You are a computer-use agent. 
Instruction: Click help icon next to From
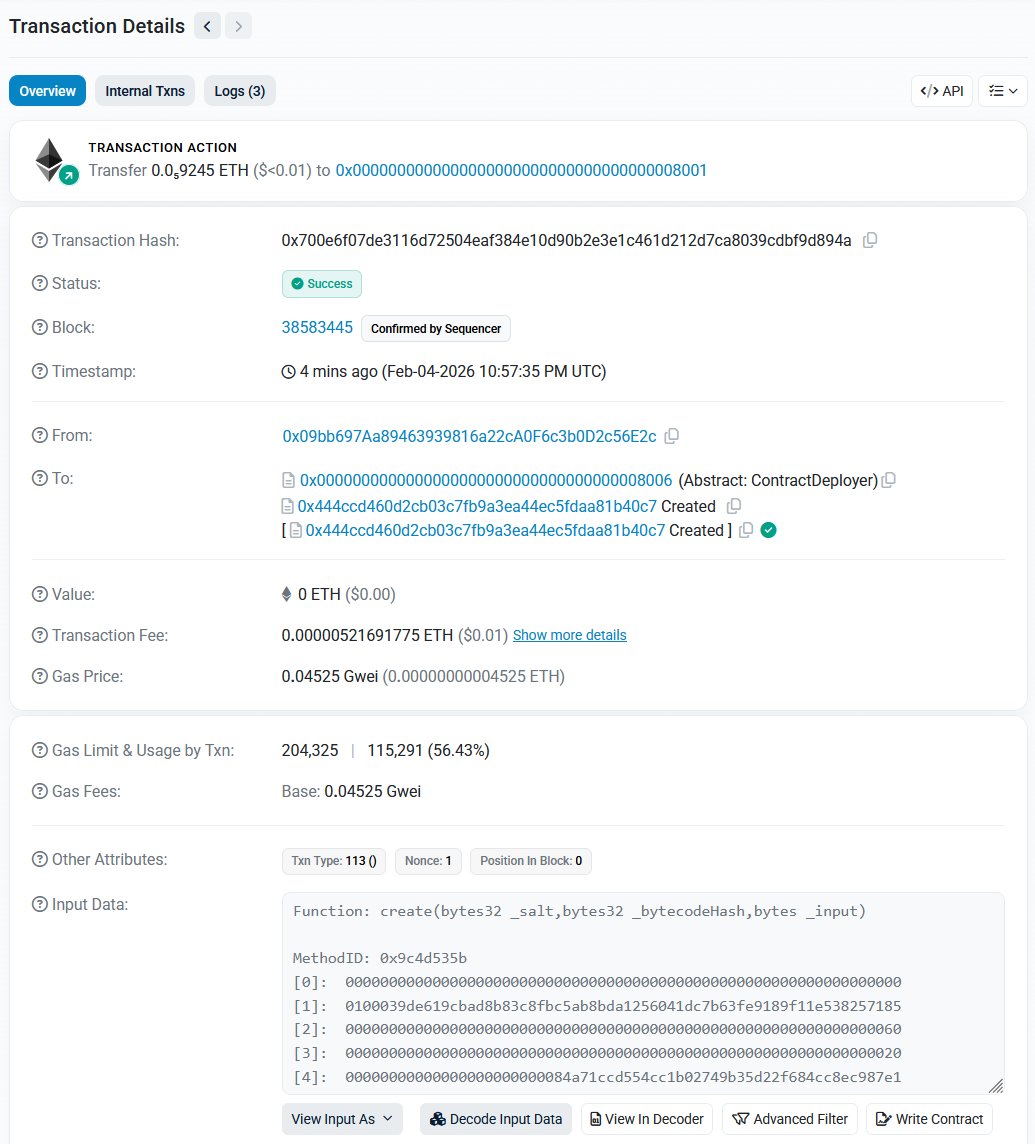tap(39, 435)
